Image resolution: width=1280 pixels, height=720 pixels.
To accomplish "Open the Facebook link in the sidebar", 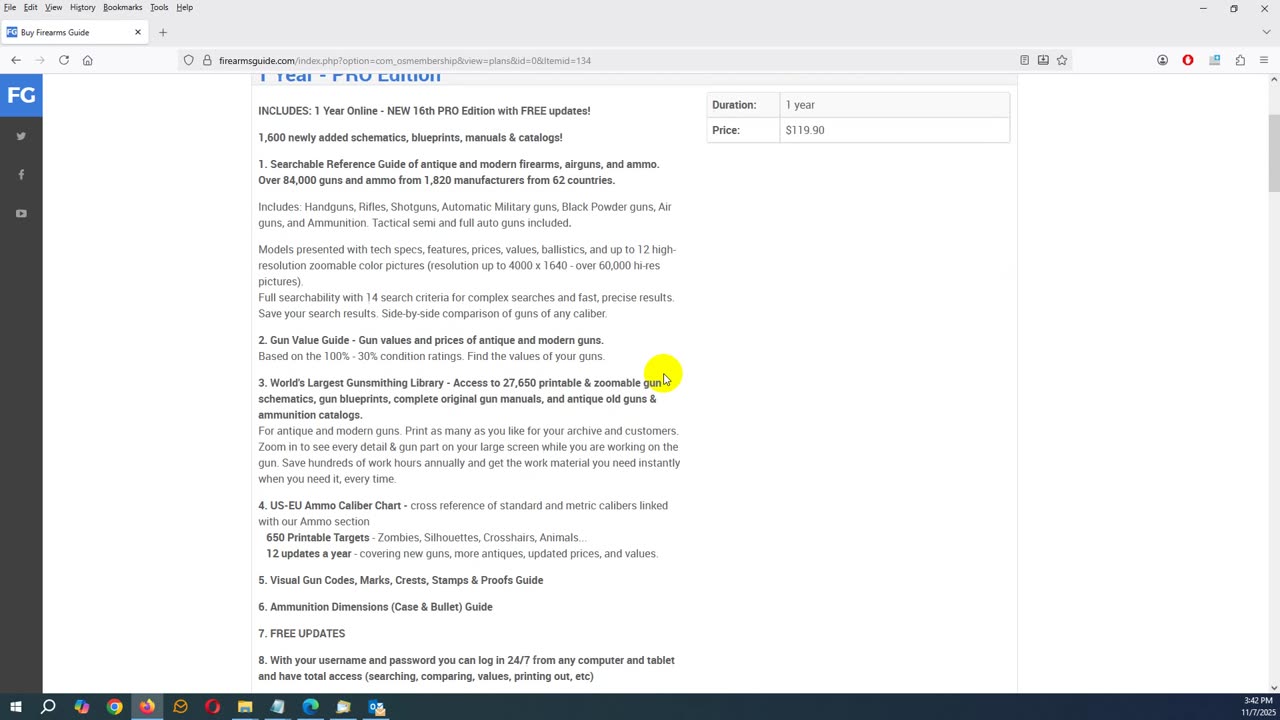I will click(x=21, y=175).
